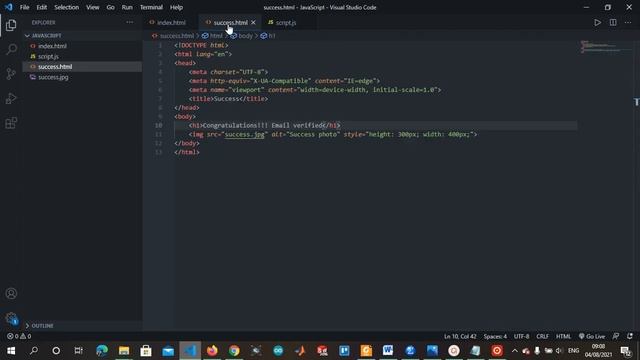Open the Terminal menu
The height and width of the screenshot is (360, 640).
[151, 7]
